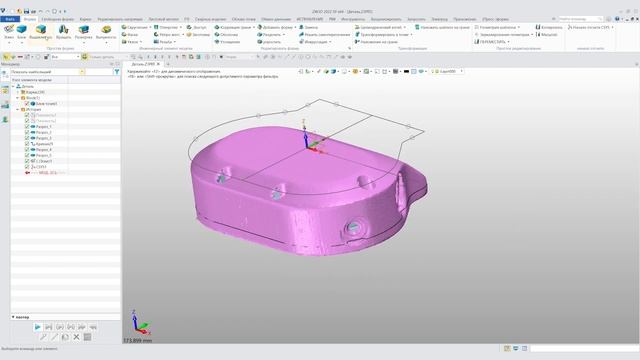Click the Резьба thread tool
Viewport: 640px width, 360px height.
[163, 42]
